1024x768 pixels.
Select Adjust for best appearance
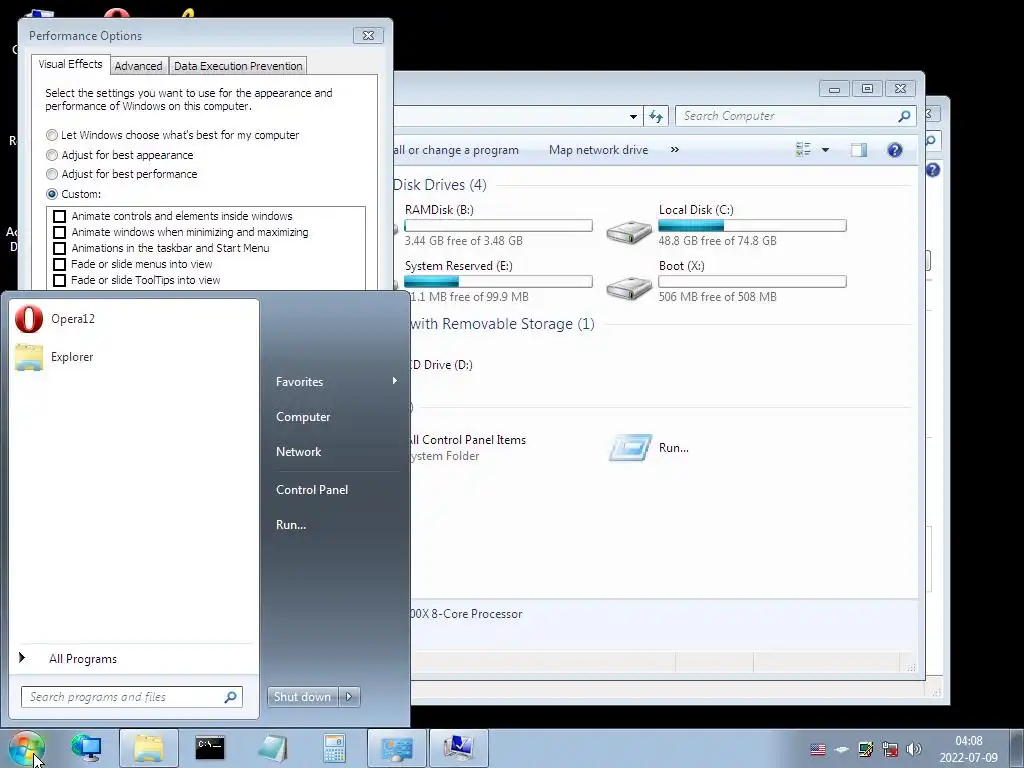pos(52,155)
